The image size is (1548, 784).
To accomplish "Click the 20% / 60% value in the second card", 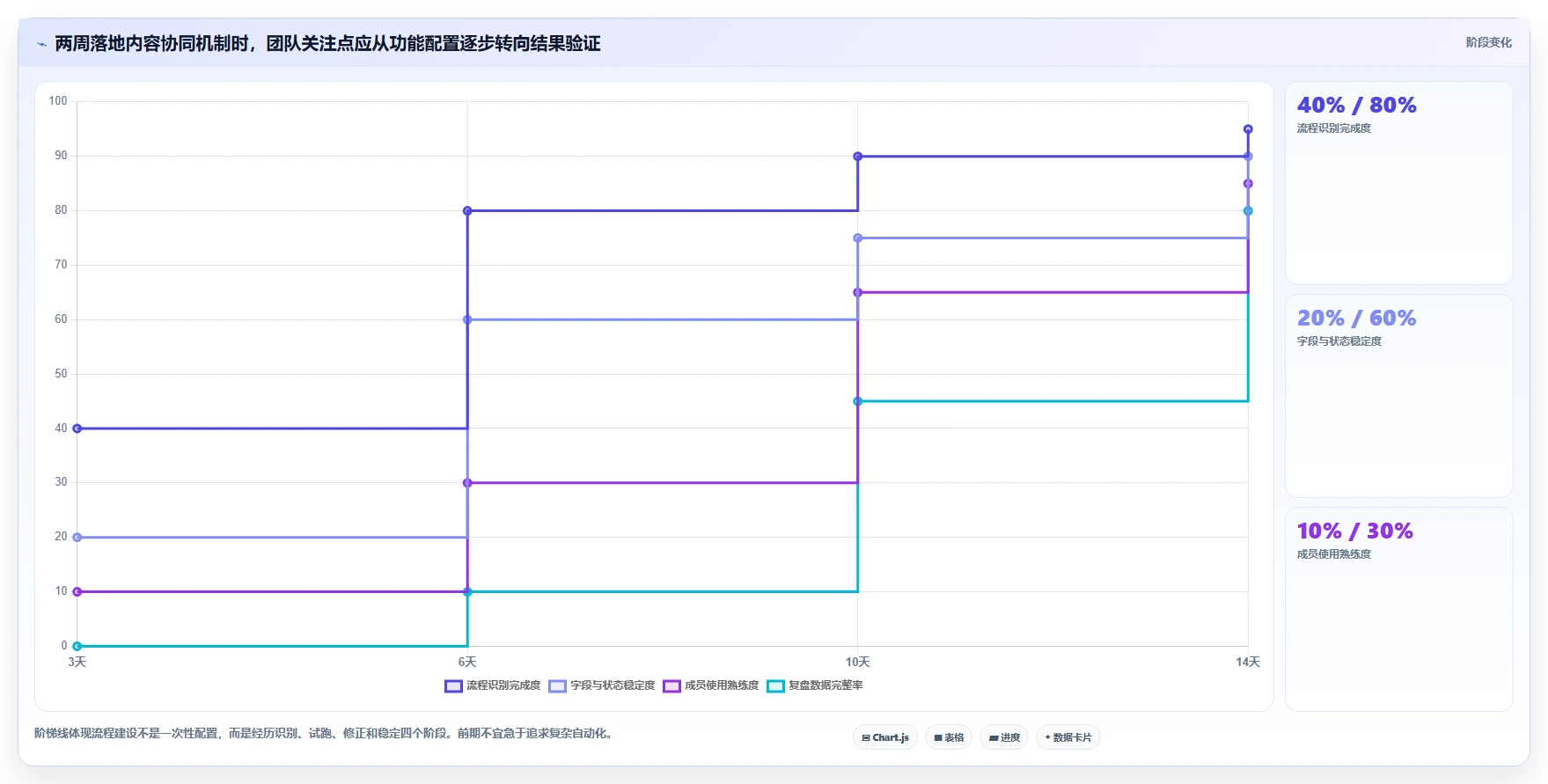I will (1356, 319).
